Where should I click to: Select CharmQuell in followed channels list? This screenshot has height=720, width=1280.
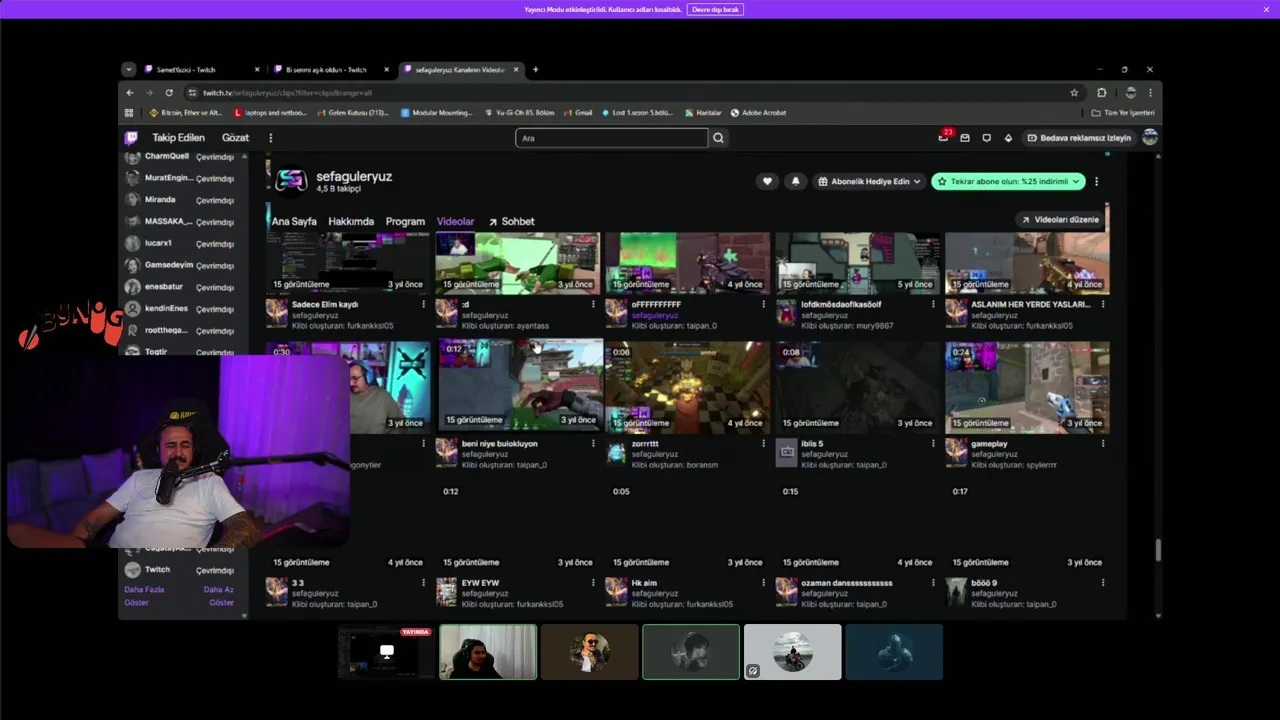point(180,157)
